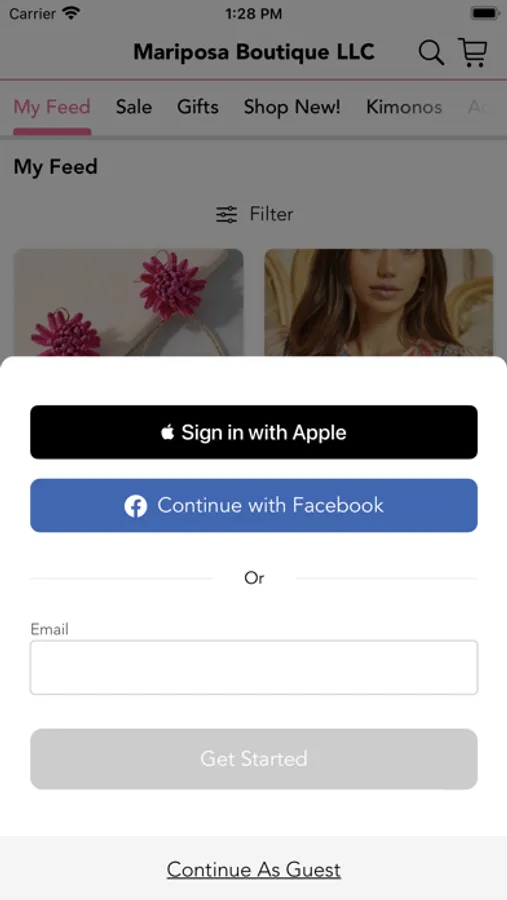Tap the Facebook logo icon
Screen dimensions: 507x900
(x=136, y=506)
